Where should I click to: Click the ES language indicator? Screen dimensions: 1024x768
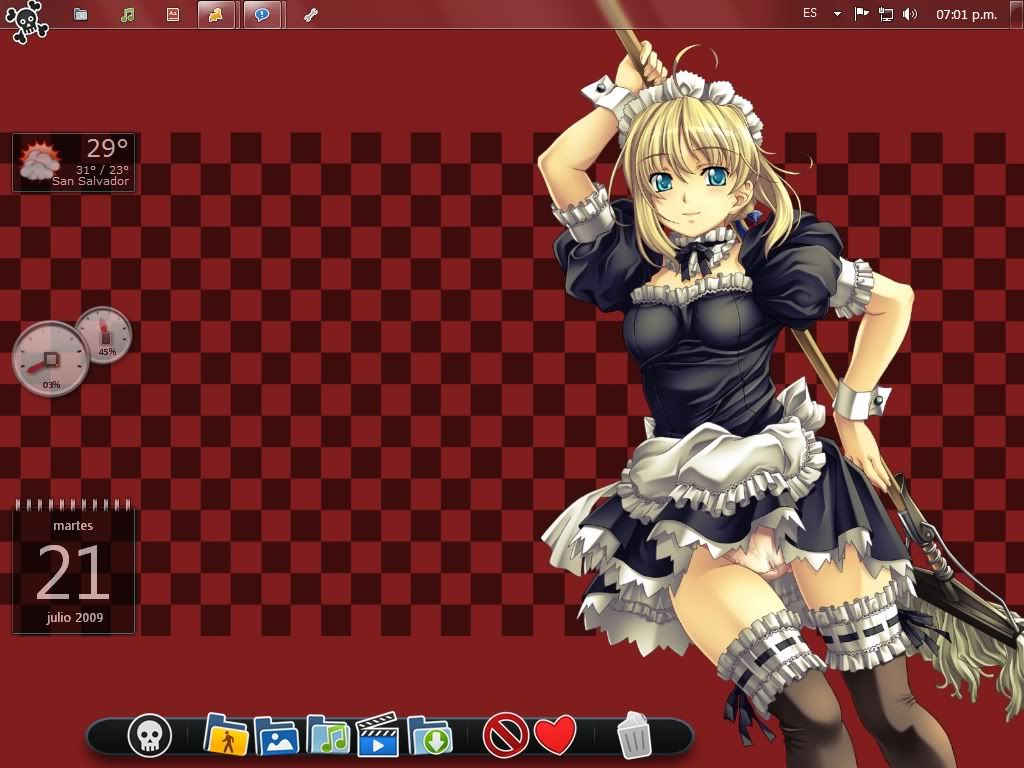click(x=810, y=13)
